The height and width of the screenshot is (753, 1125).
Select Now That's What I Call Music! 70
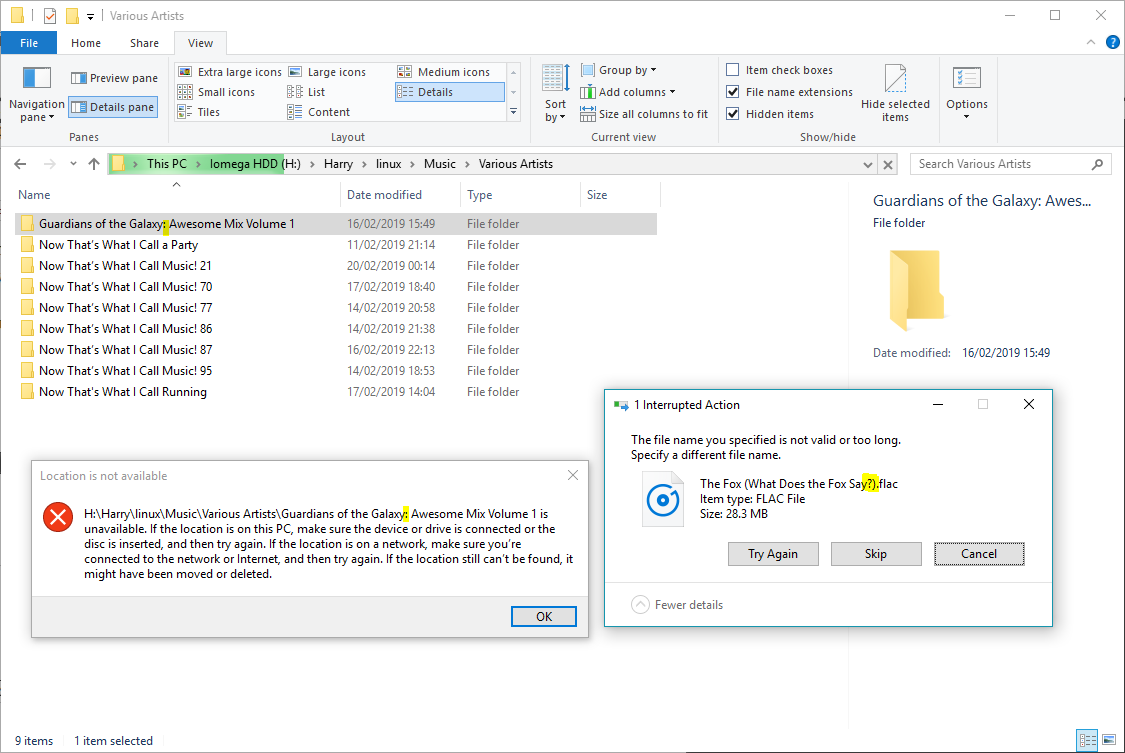coord(336,286)
